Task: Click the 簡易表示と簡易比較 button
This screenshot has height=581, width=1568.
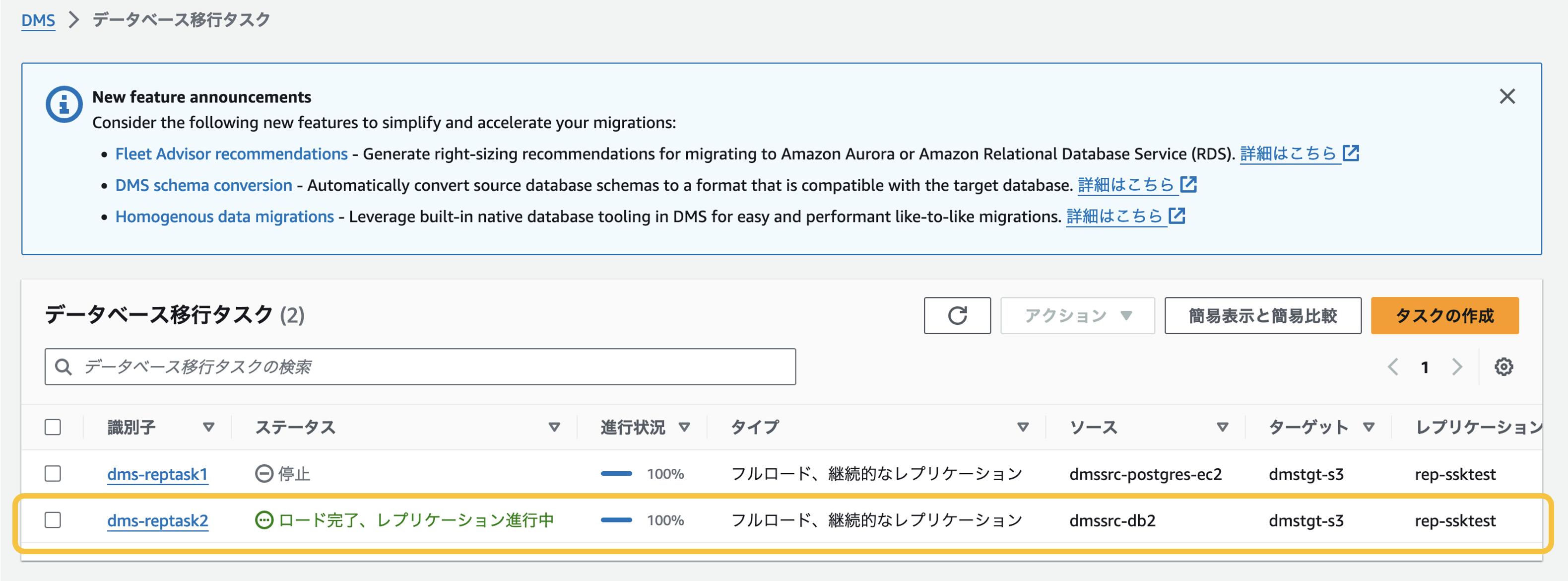Action: 1262,315
